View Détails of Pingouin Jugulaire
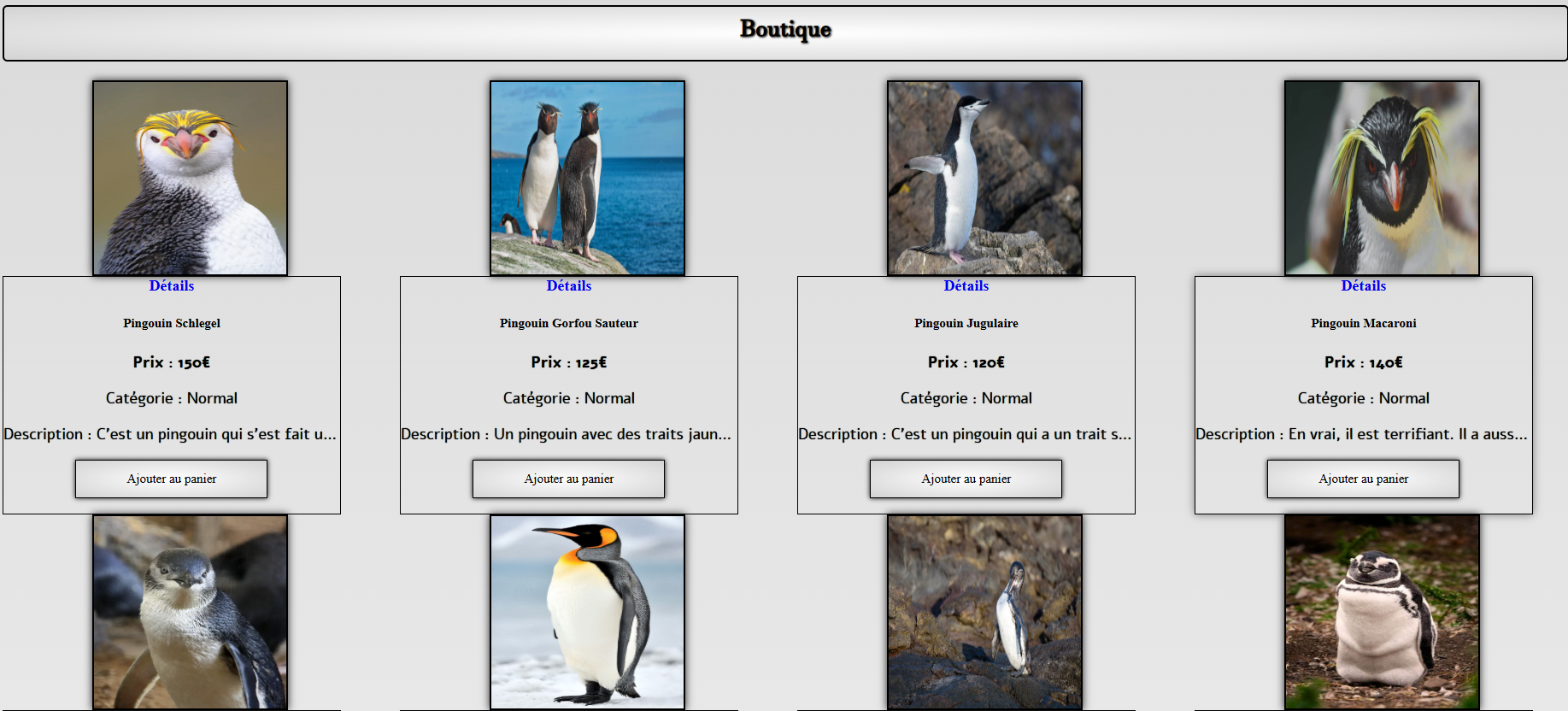 pyautogui.click(x=966, y=286)
